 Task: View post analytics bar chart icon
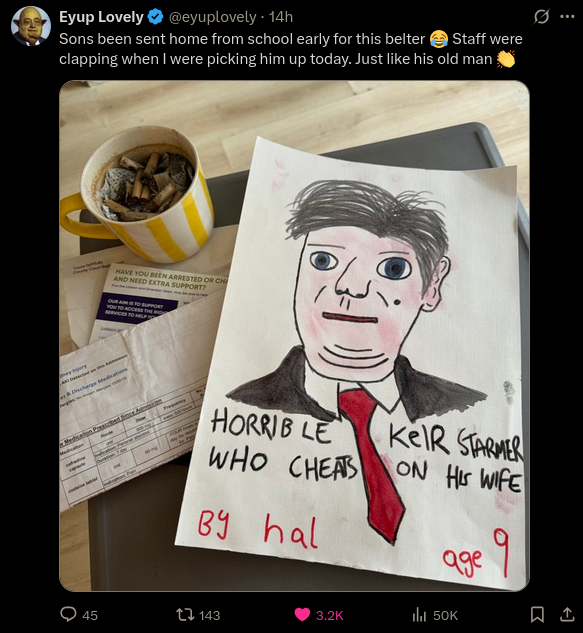419,615
